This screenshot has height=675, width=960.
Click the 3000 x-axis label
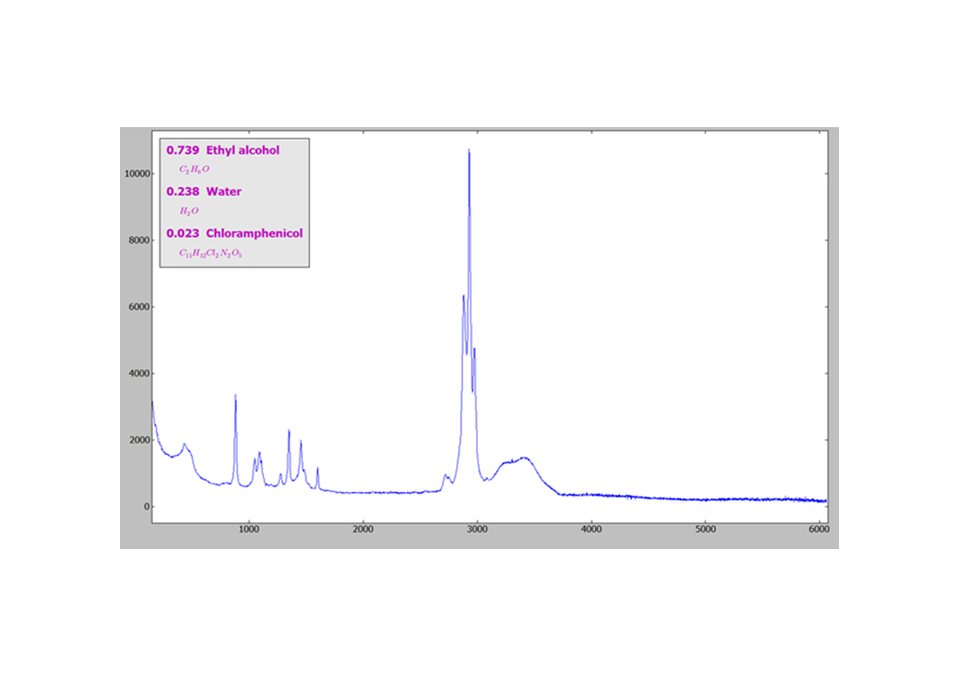(x=477, y=529)
